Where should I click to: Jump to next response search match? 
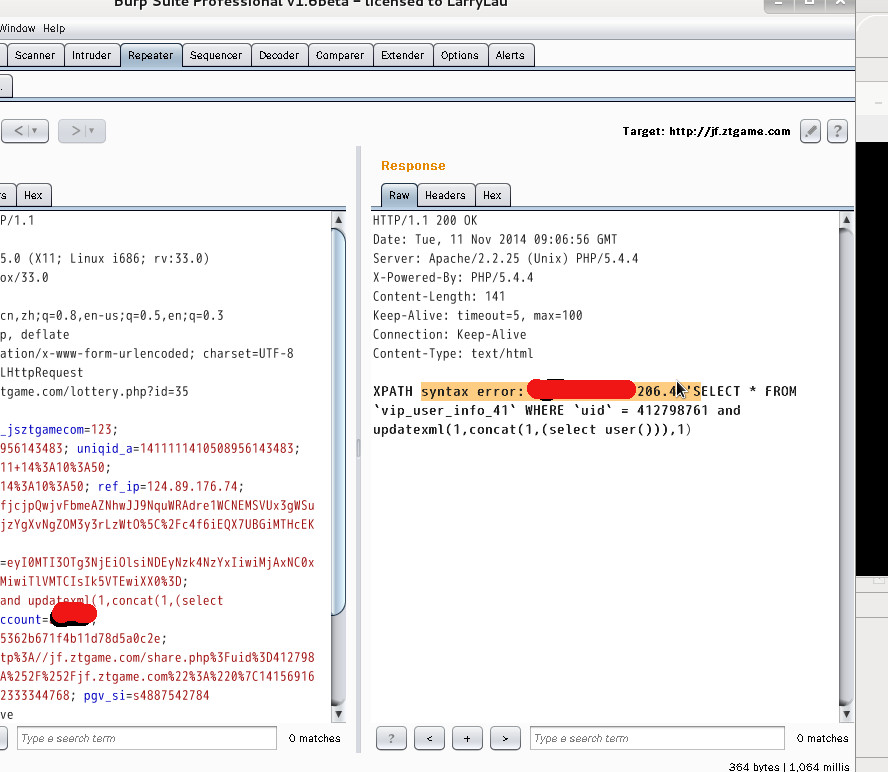[x=505, y=738]
